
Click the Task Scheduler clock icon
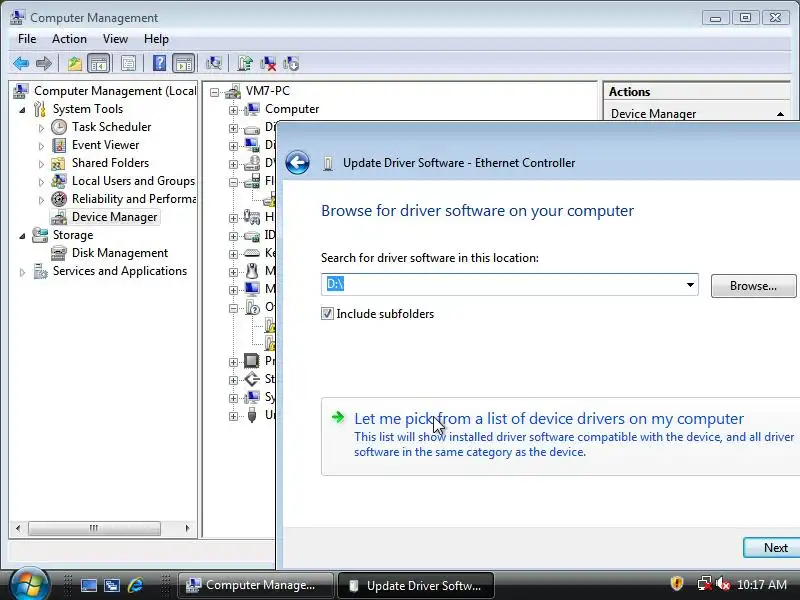point(59,127)
